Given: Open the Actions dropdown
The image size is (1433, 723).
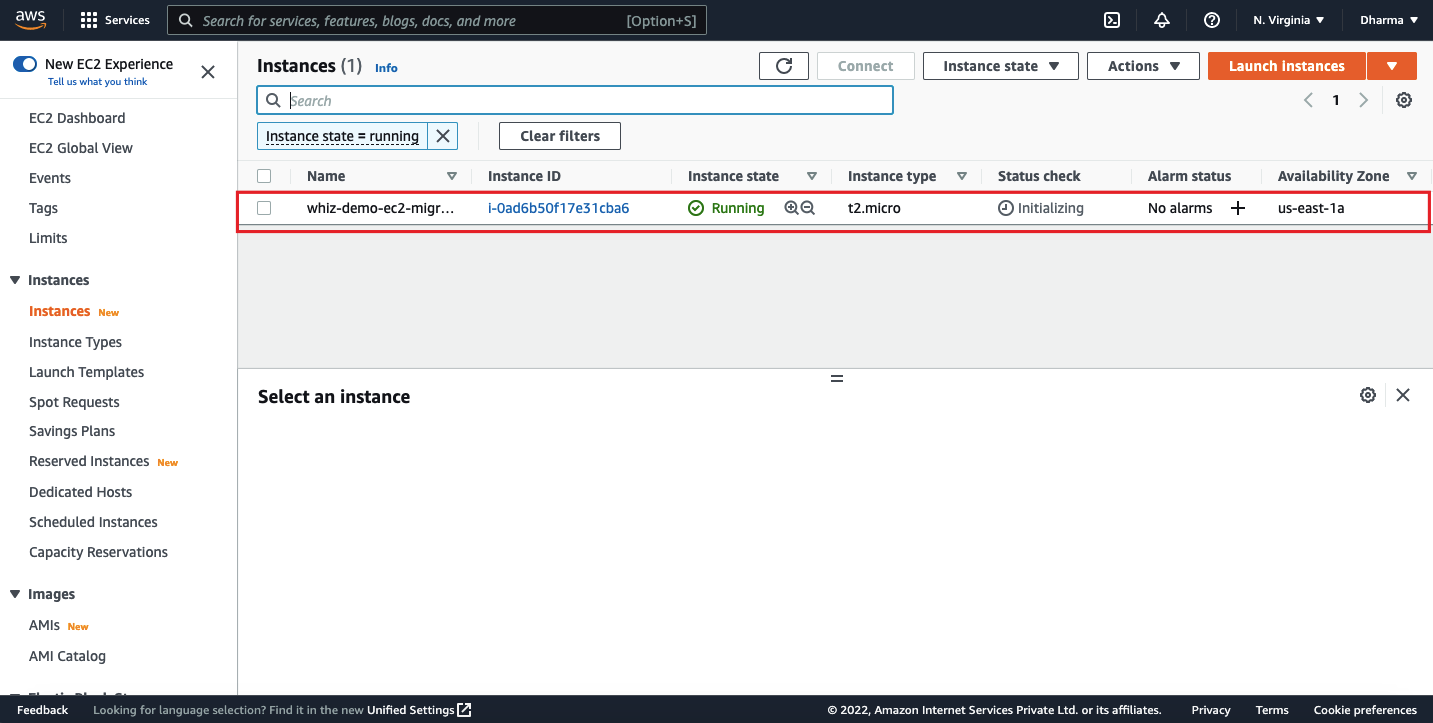Looking at the screenshot, I should (x=1142, y=66).
